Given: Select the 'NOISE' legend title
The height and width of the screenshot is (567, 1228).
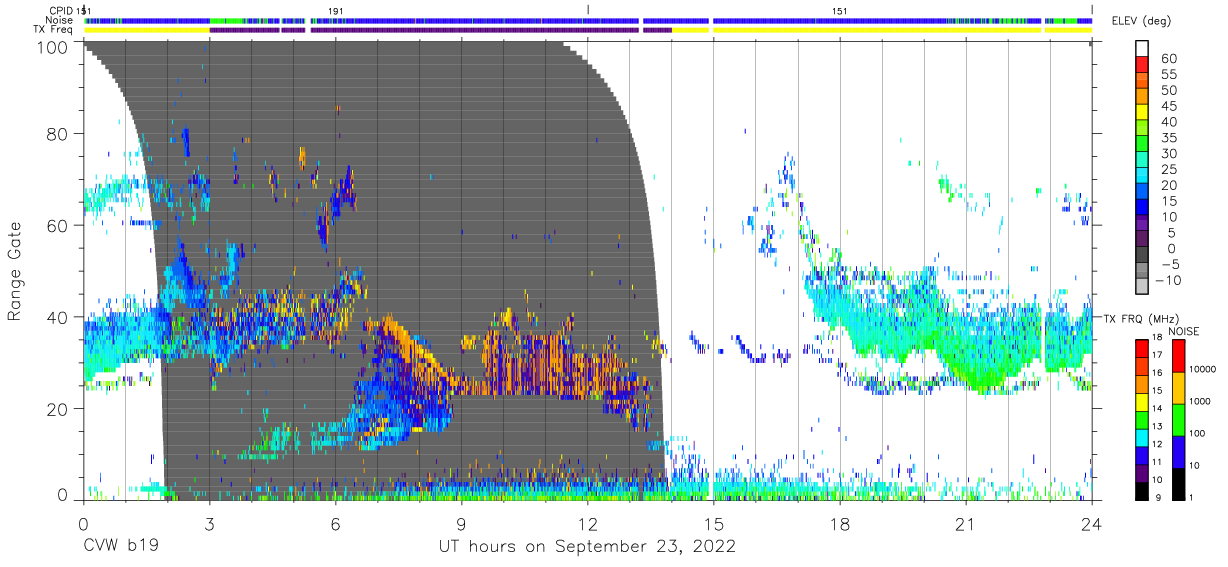Looking at the screenshot, I should click(1186, 330).
